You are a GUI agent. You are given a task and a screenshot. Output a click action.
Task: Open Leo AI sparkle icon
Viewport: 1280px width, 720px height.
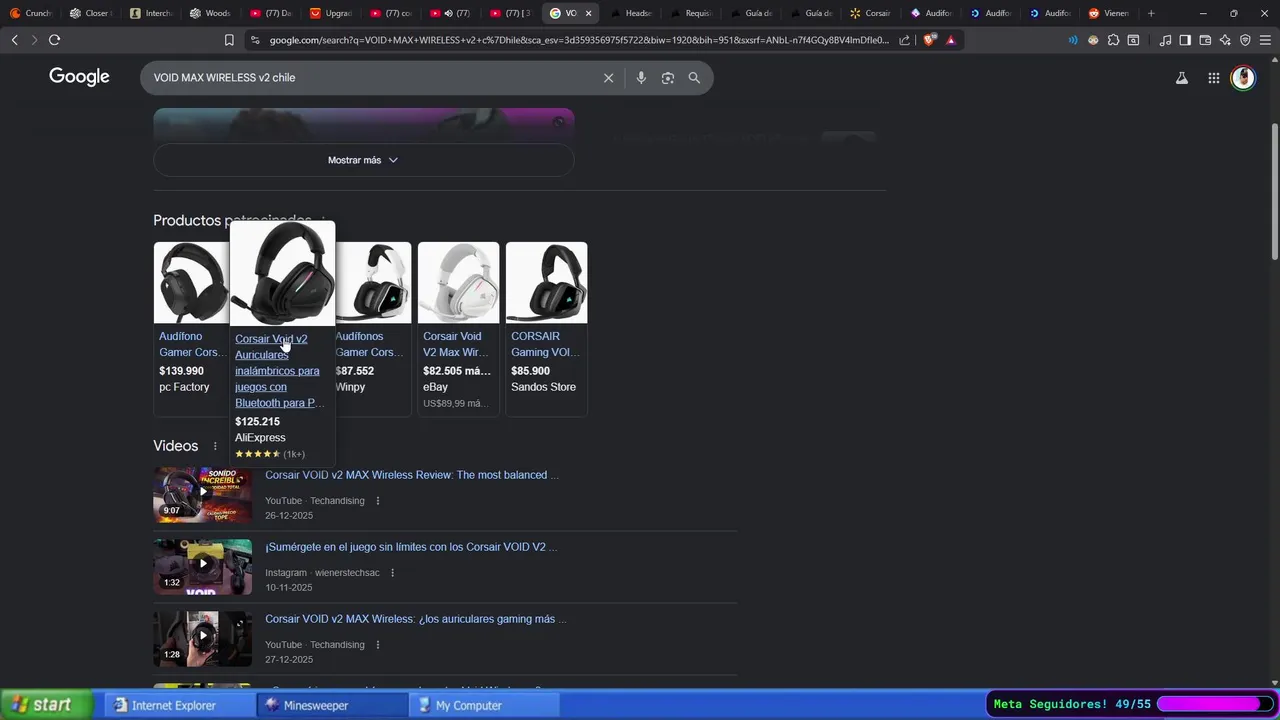click(1225, 40)
